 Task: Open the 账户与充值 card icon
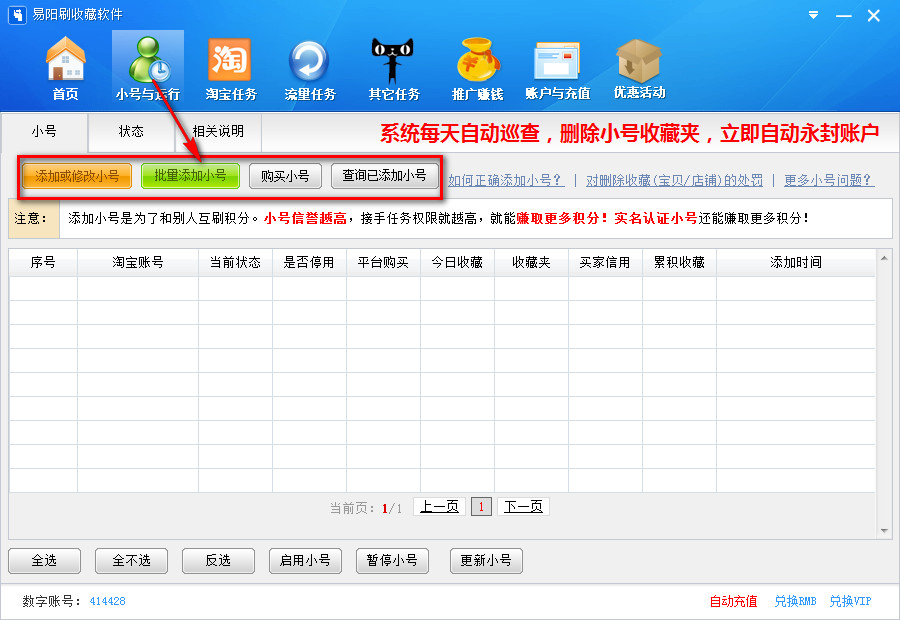coord(557,68)
